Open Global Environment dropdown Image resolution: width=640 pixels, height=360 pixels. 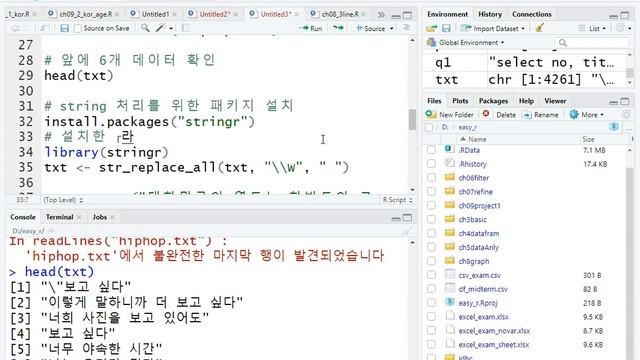[465, 42]
